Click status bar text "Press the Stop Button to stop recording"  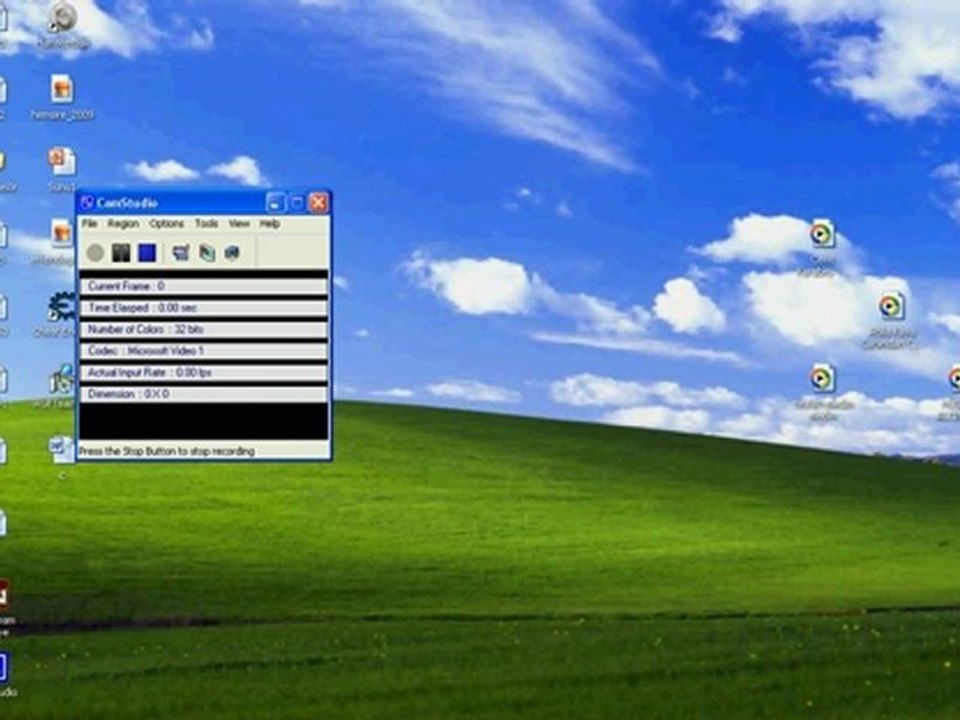point(167,451)
